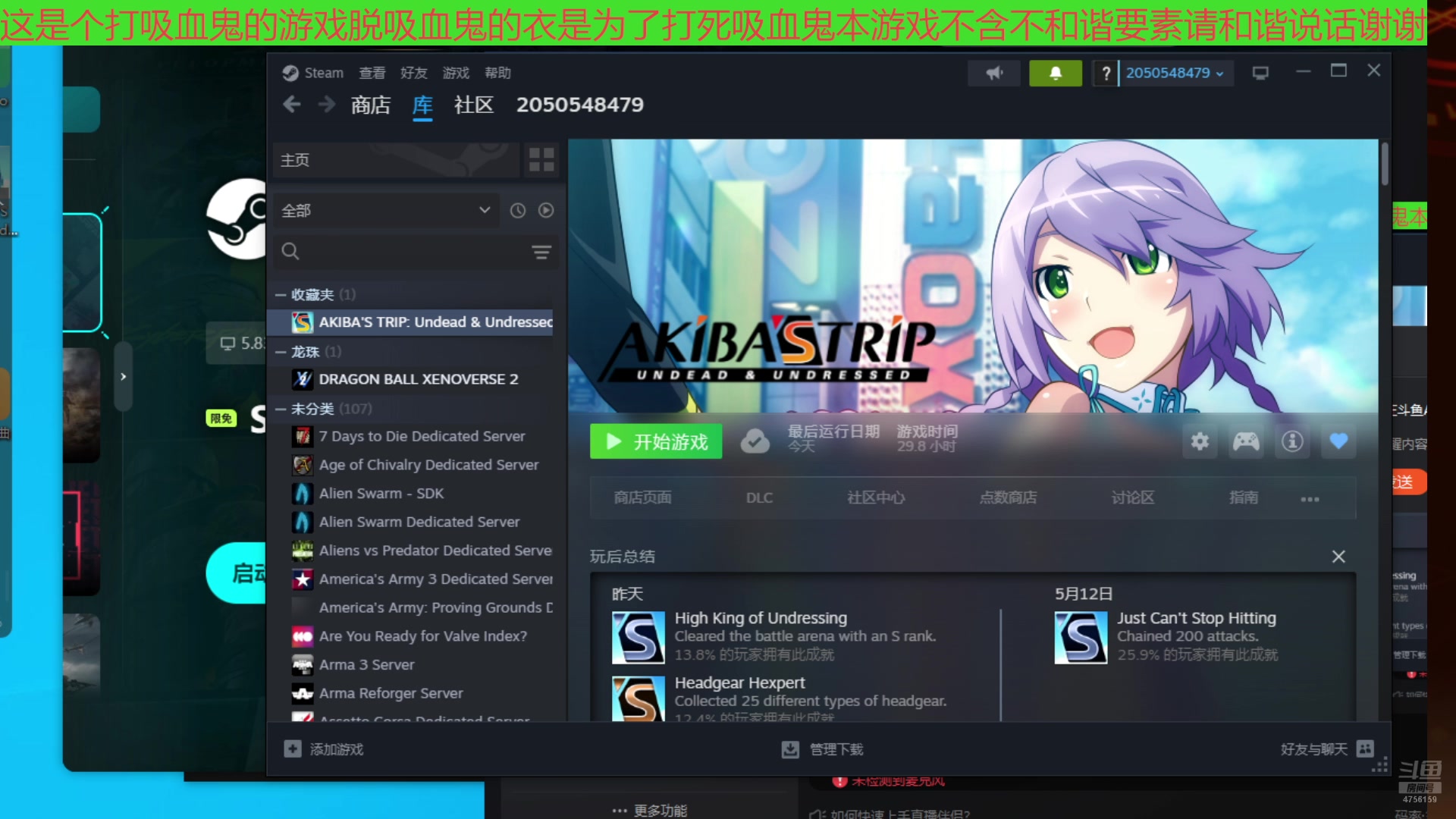The width and height of the screenshot is (1456, 819).
Task: Open controller layout icon
Action: click(x=1246, y=441)
